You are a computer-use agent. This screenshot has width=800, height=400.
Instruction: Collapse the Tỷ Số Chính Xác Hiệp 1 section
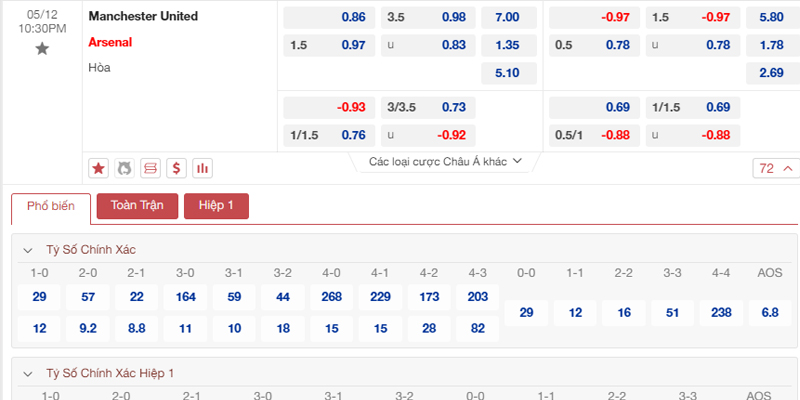[x=27, y=374]
